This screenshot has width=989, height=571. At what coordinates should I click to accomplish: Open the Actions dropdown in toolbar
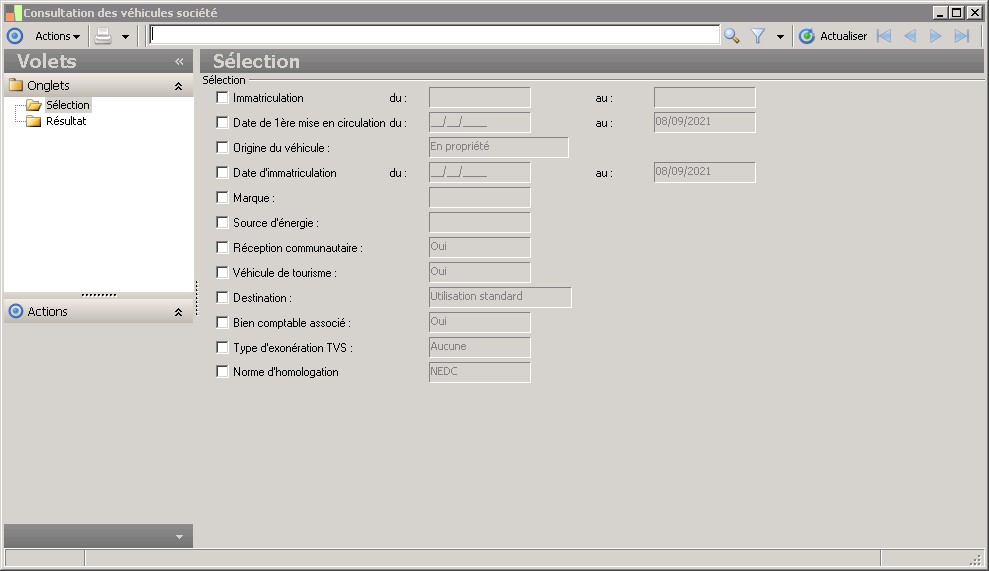coord(57,36)
